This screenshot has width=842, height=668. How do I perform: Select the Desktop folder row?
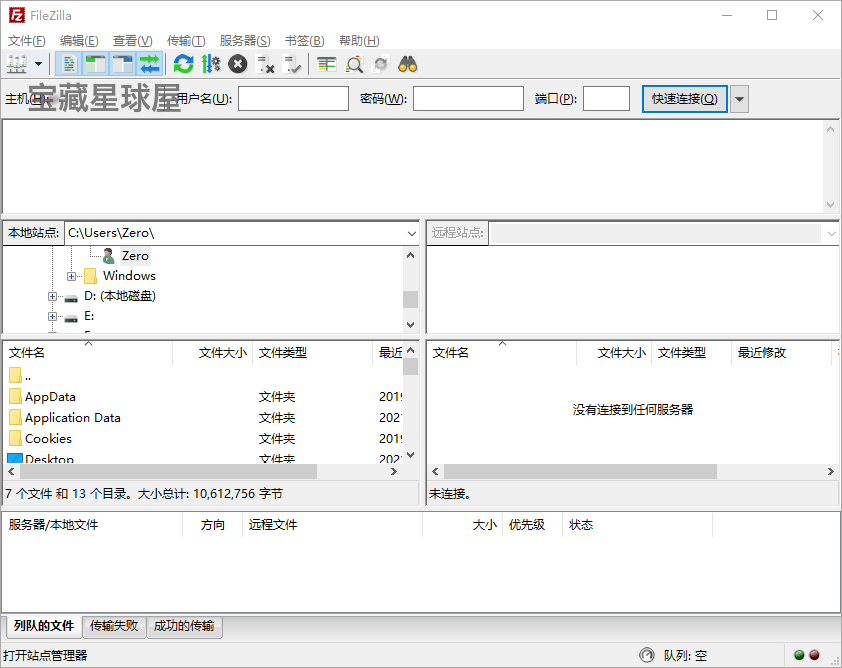tap(203, 458)
